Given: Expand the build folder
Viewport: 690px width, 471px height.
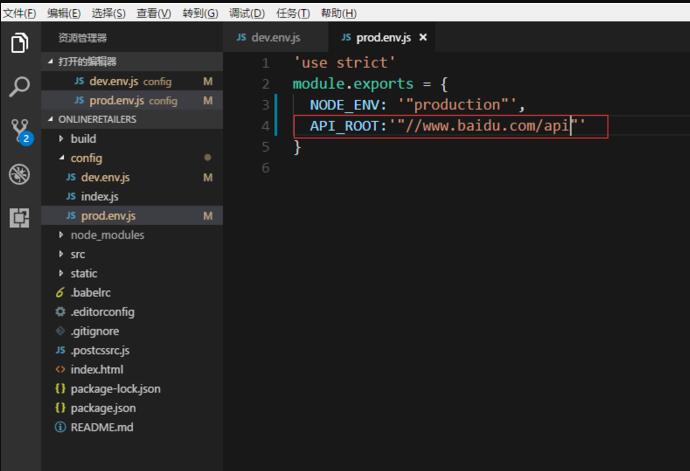Looking at the screenshot, I should pos(132,139).
